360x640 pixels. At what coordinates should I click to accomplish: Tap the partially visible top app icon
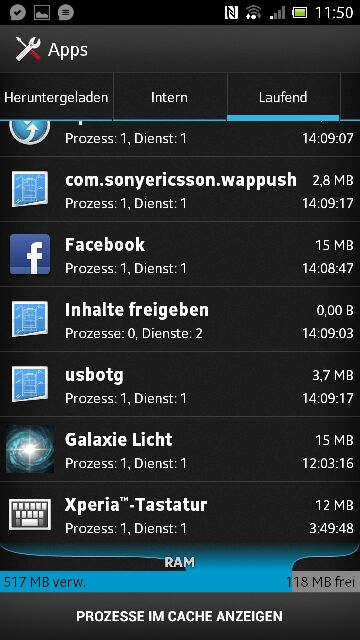[x=29, y=132]
